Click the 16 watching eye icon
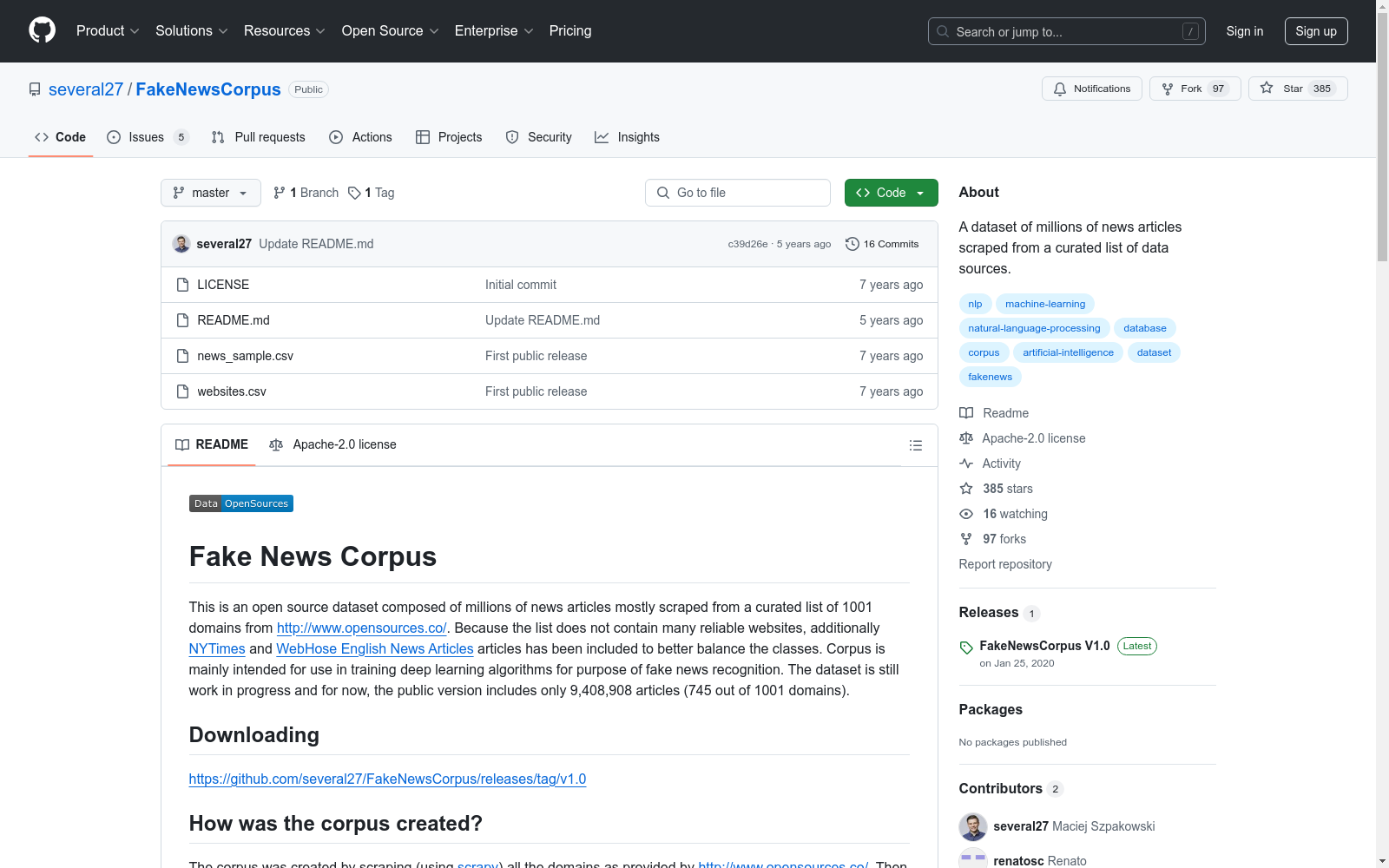Screen dimensions: 1389x868 [966, 514]
